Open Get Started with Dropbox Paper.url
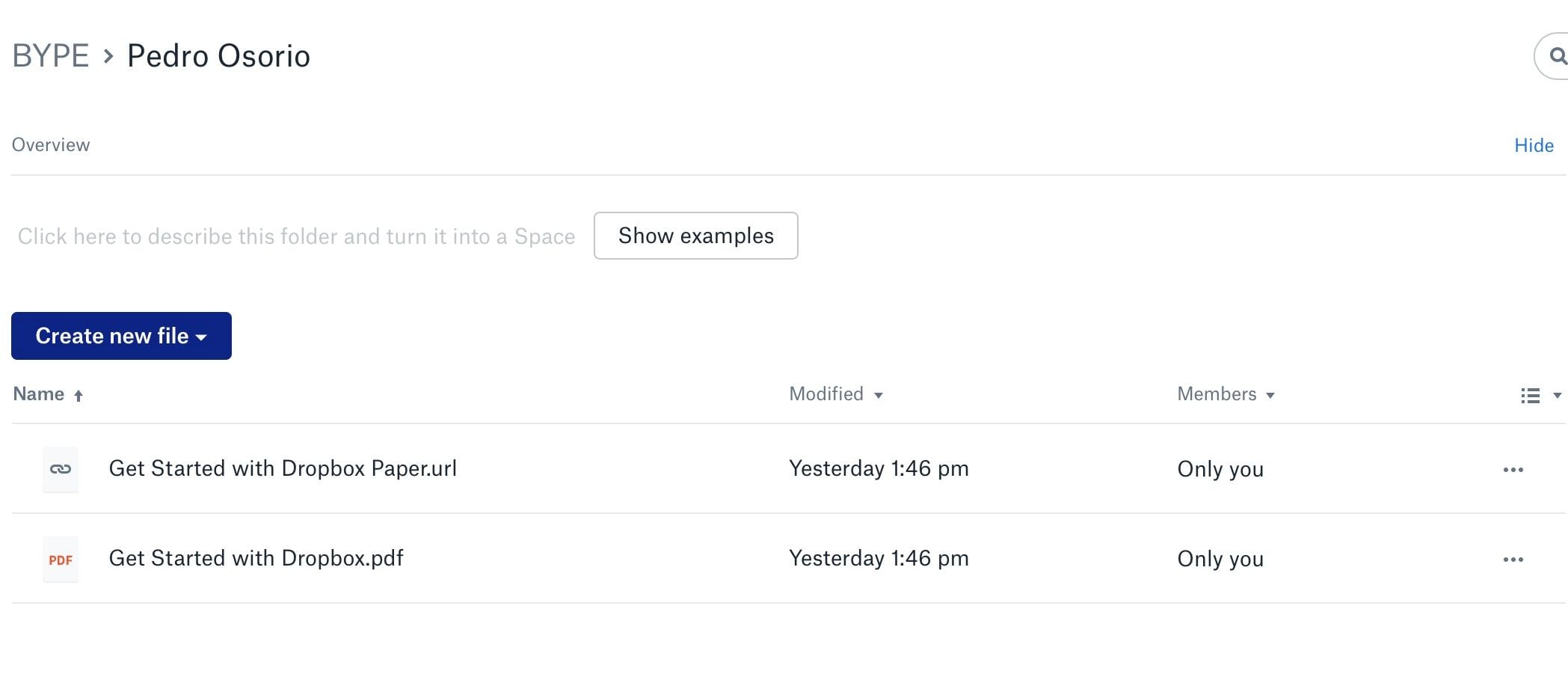The height and width of the screenshot is (683, 1568). pos(283,469)
